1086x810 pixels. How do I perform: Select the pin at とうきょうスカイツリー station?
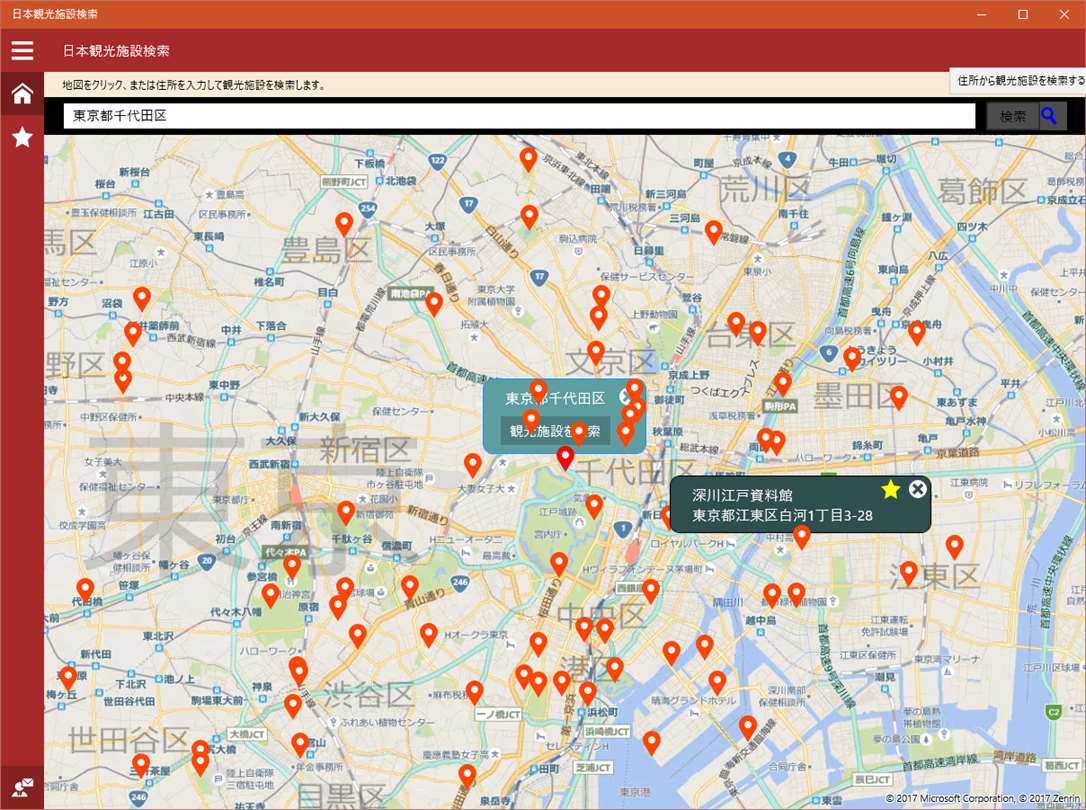pos(852,359)
